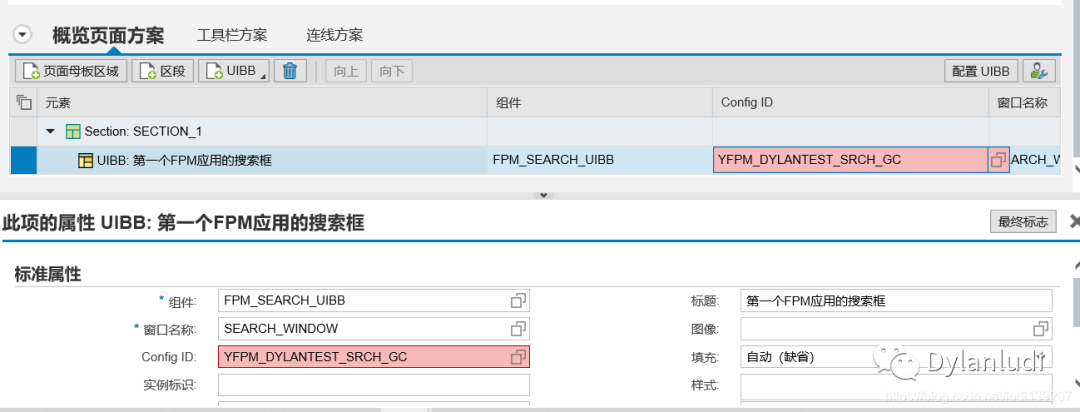
Task: Click the splitter collapse arrow between panels
Action: pyautogui.click(x=543, y=196)
